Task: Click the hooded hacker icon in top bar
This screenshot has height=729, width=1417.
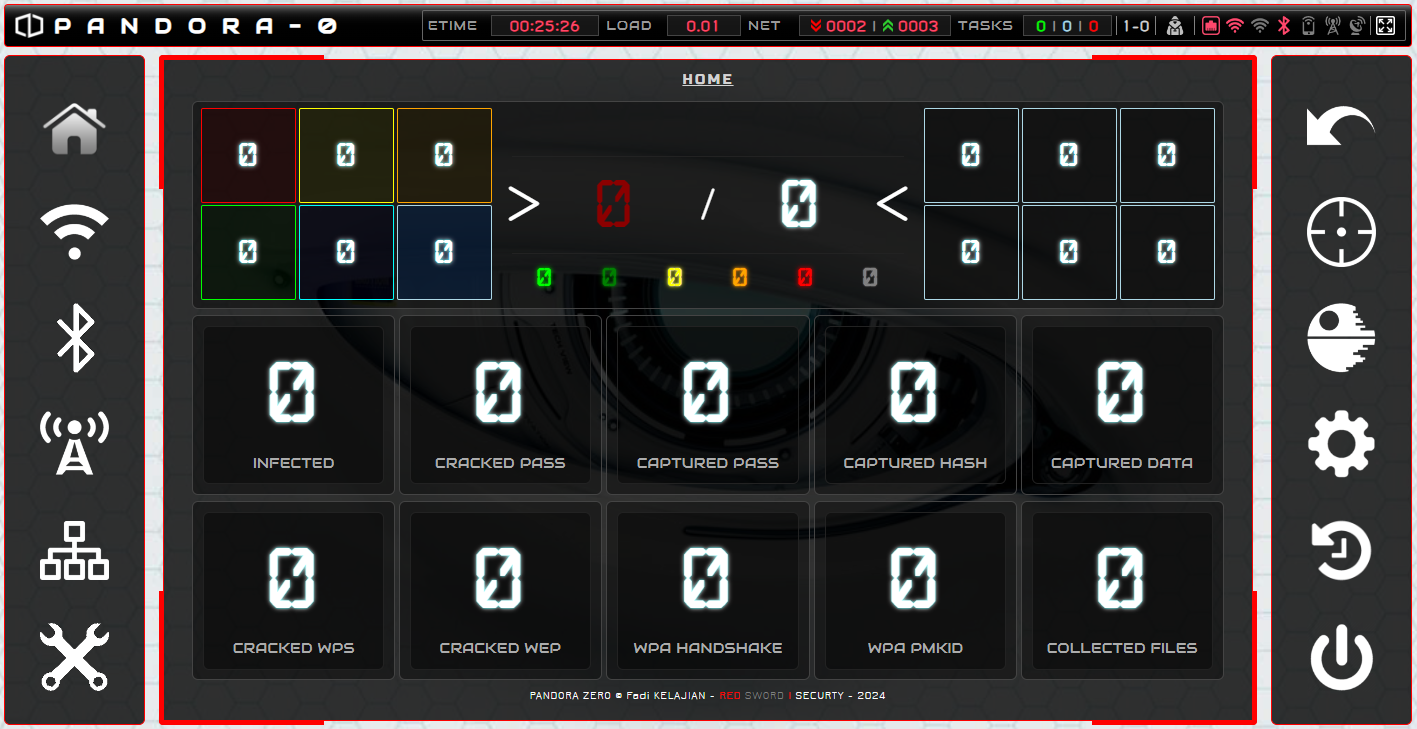Action: 1174,26
